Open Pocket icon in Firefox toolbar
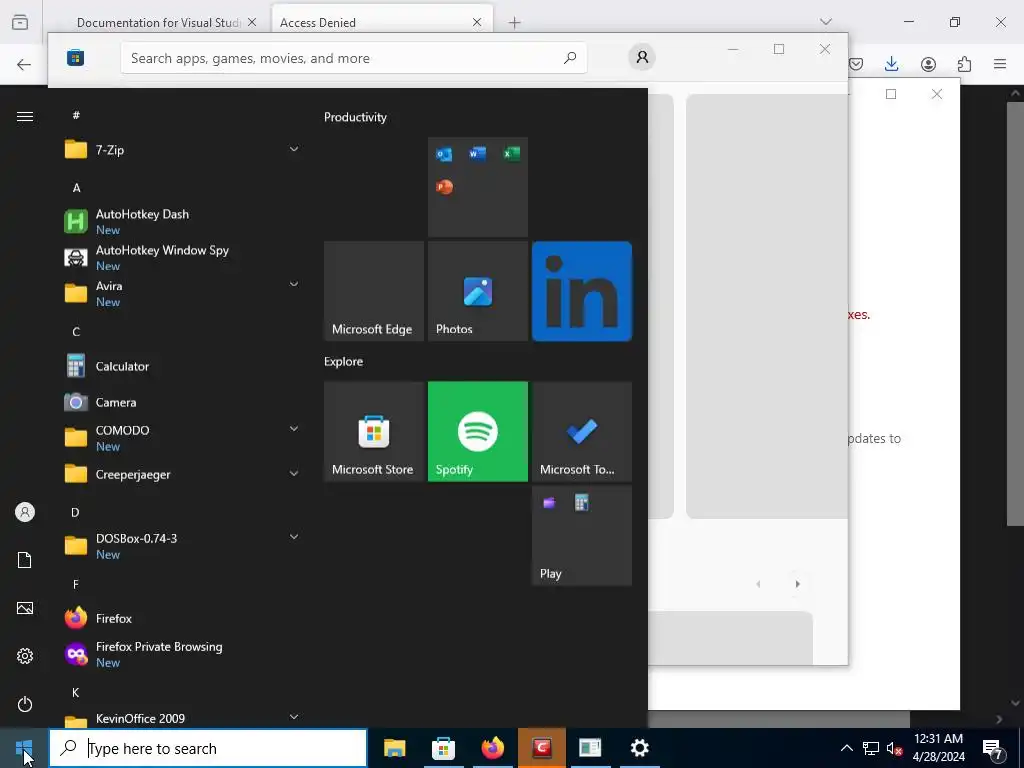The image size is (1024, 768). tap(856, 64)
